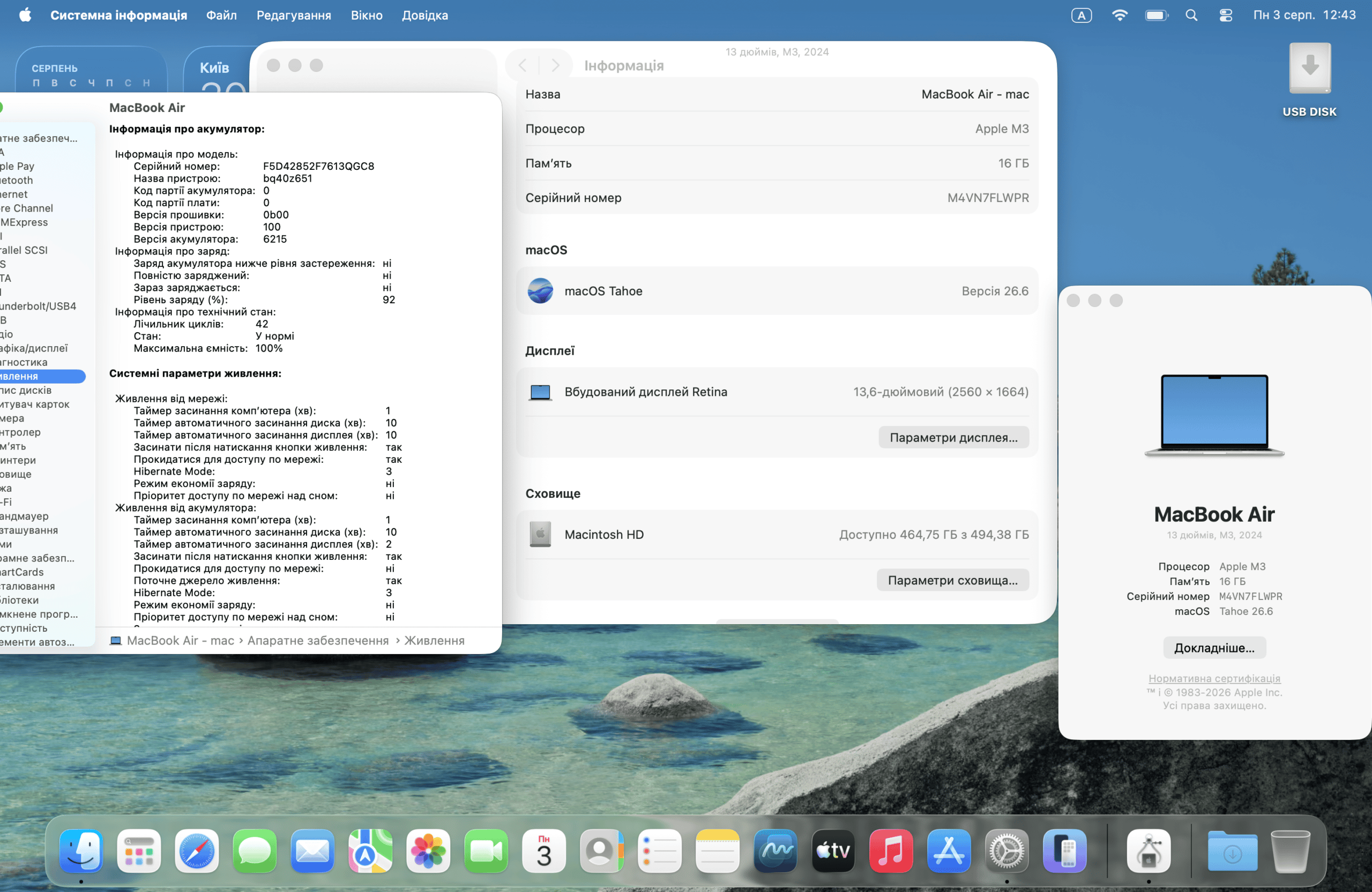Click the macOS Tahoe logo icon
Image resolution: width=1372 pixels, height=892 pixels.
point(540,290)
